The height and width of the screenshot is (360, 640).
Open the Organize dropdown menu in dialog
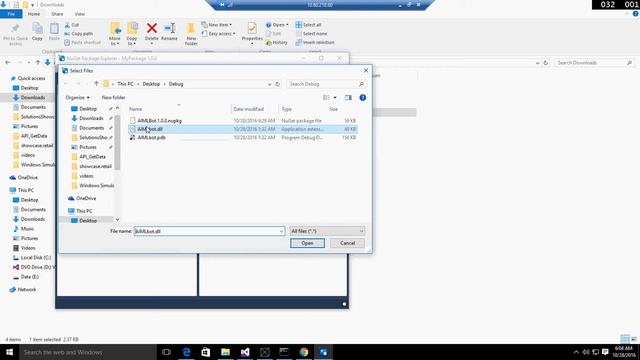[x=78, y=98]
